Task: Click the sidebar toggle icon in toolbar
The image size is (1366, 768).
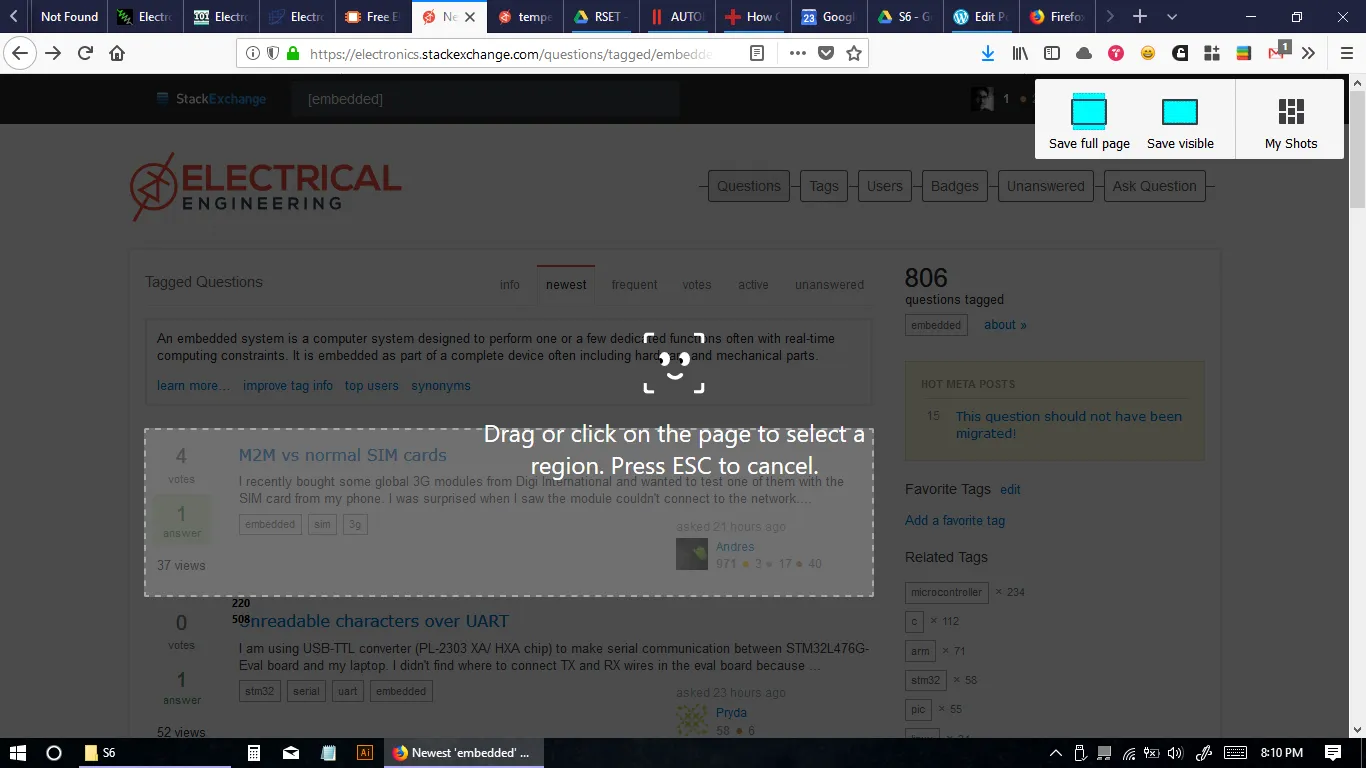Action: pos(1052,52)
